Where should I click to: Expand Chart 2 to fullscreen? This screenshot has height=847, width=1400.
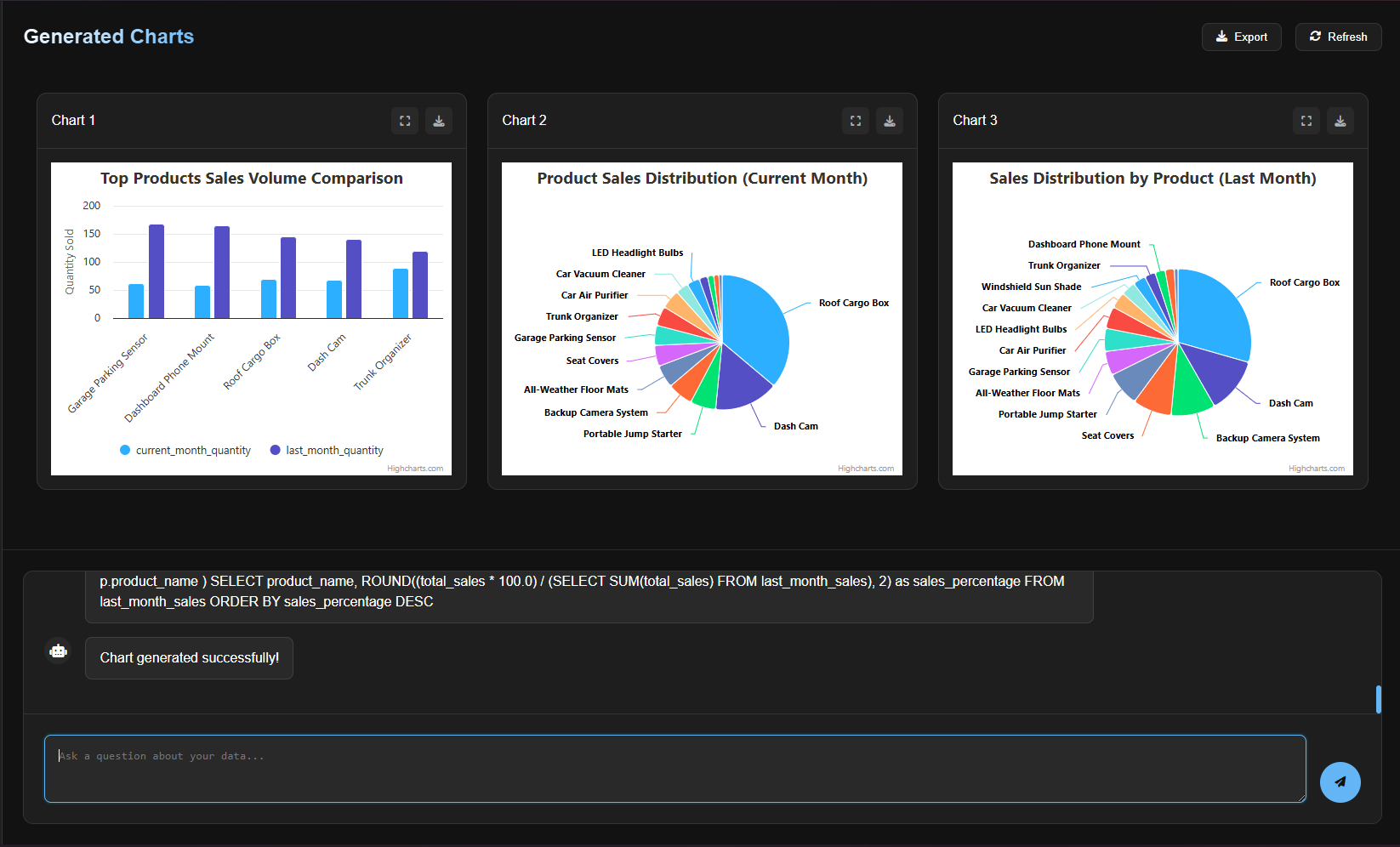[x=856, y=121]
